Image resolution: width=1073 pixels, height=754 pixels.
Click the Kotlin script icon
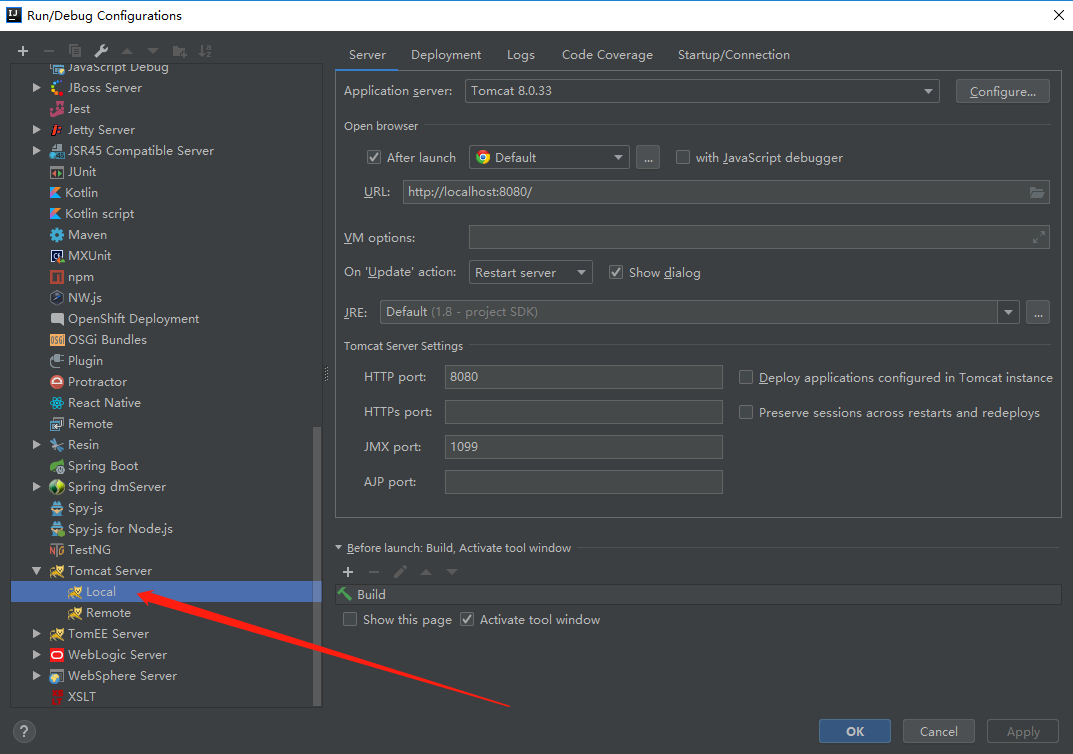coord(55,213)
